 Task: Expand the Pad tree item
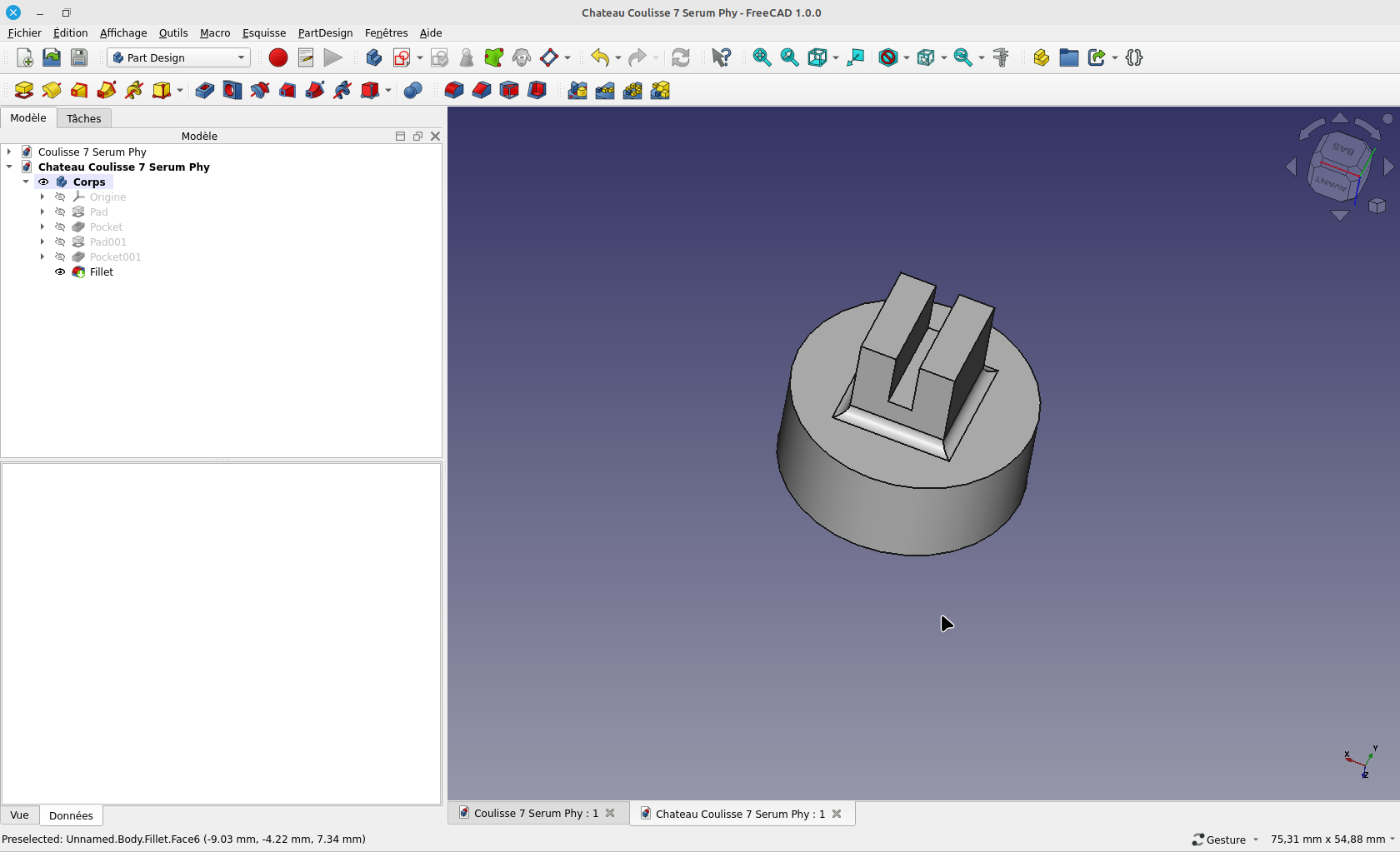coord(42,212)
